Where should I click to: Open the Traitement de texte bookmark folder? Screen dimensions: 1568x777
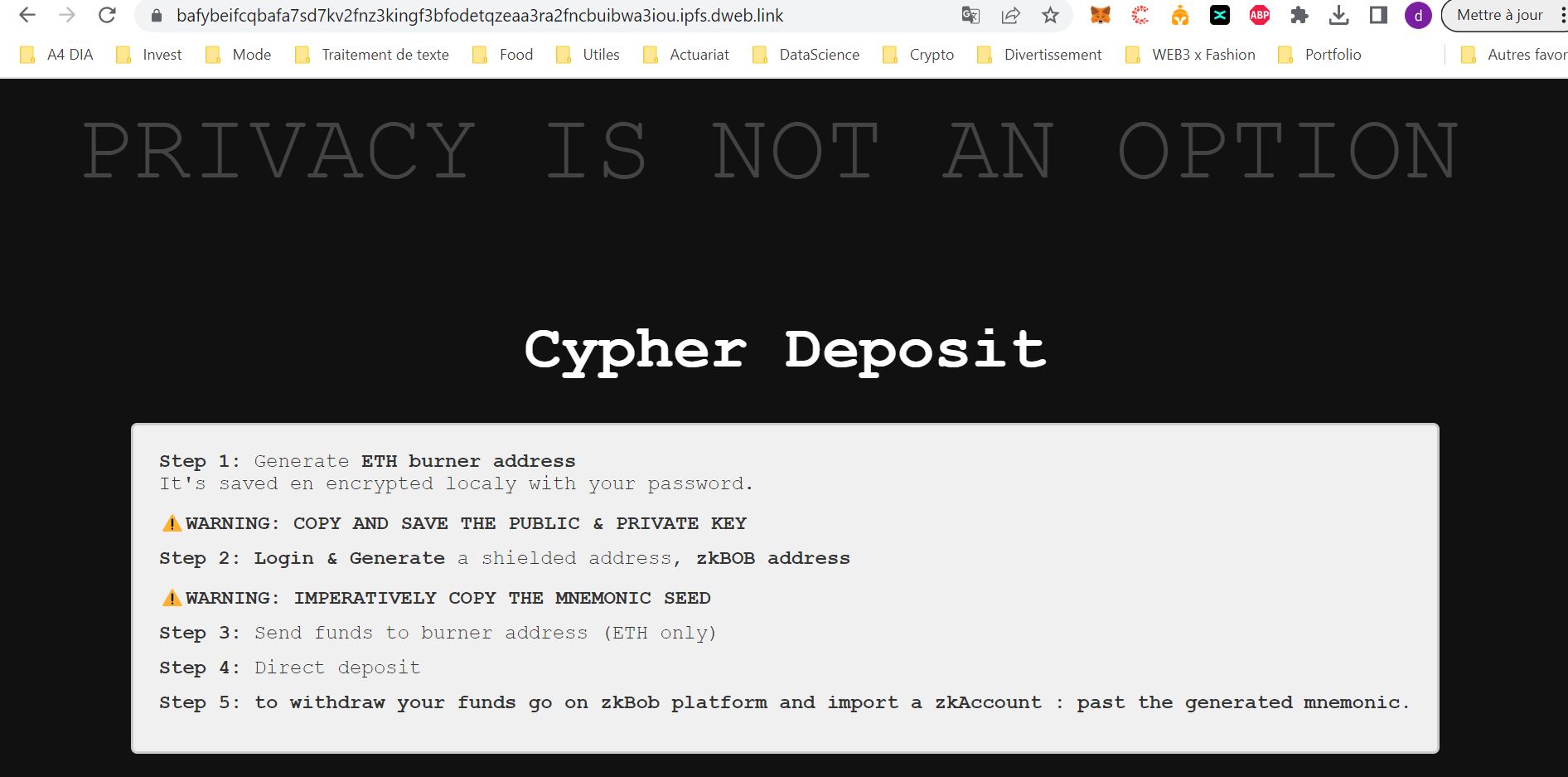[372, 55]
